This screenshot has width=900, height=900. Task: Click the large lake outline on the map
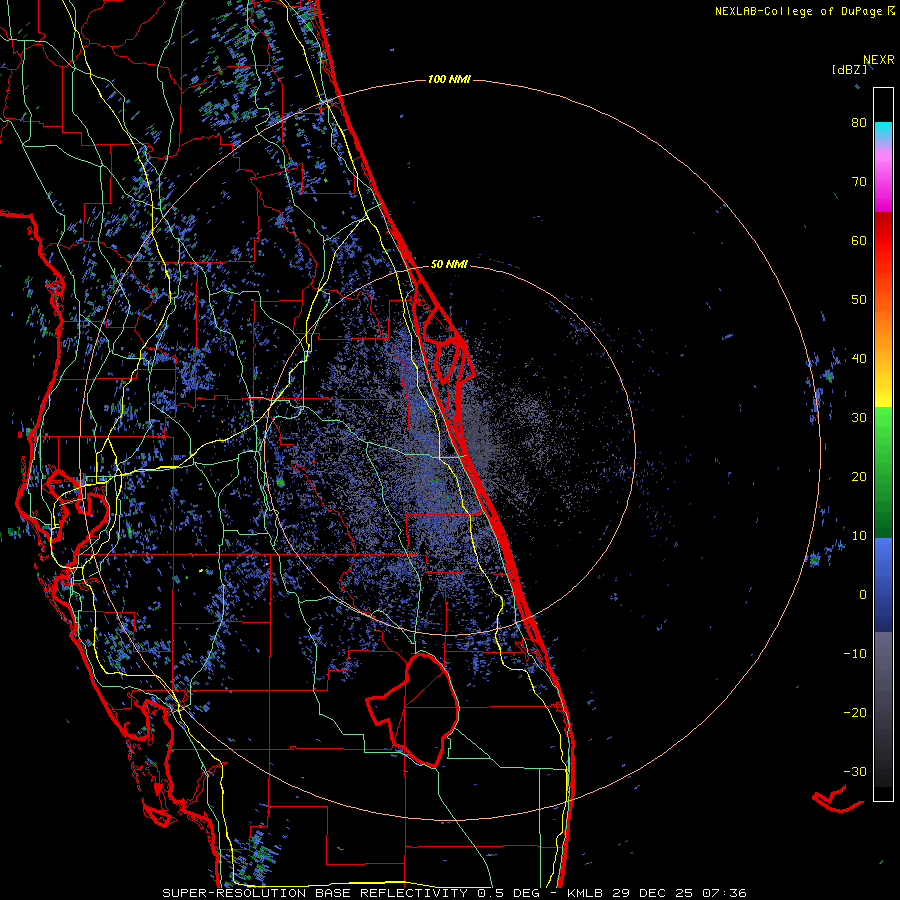pos(413,710)
